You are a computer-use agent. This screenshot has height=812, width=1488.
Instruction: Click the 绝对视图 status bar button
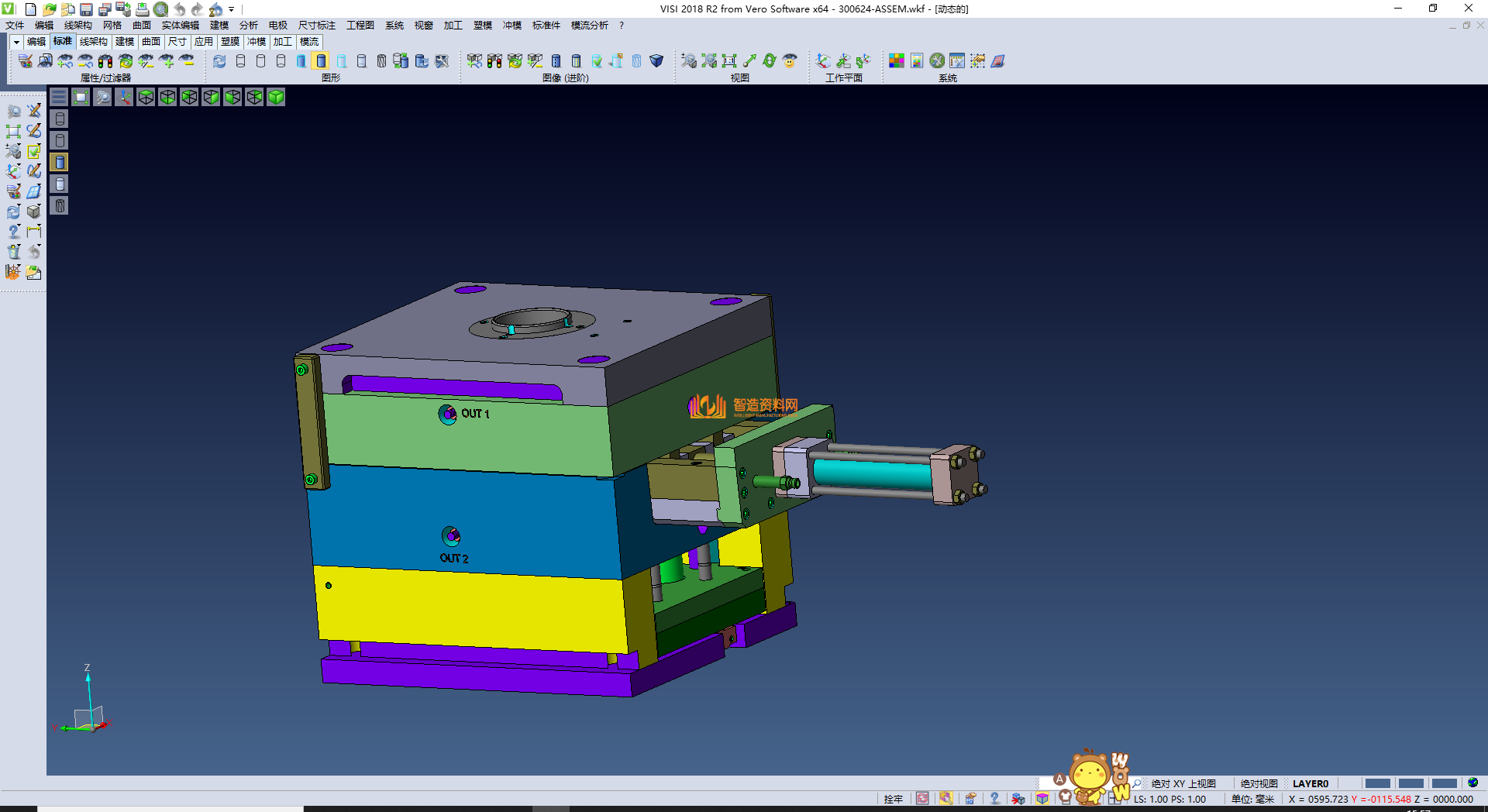click(x=1259, y=783)
